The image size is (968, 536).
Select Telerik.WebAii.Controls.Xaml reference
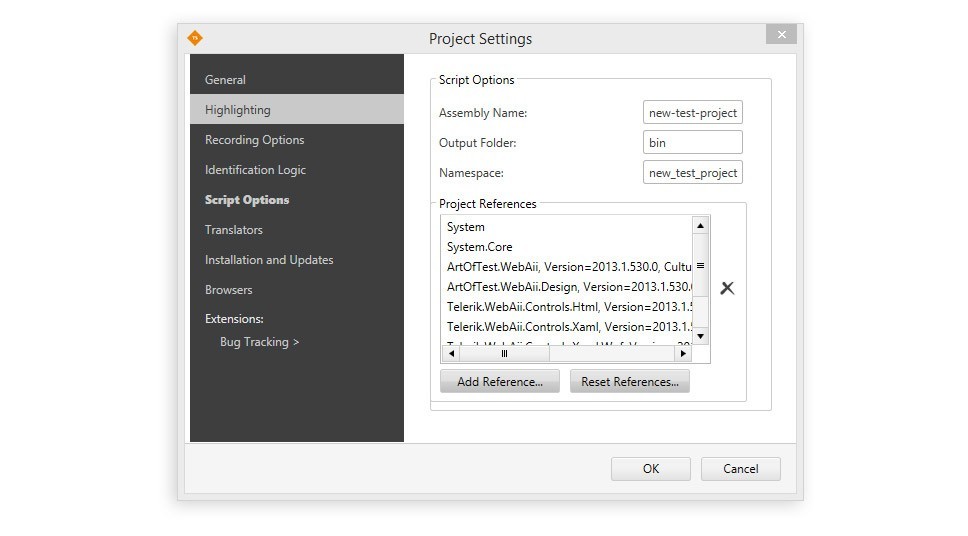[567, 327]
